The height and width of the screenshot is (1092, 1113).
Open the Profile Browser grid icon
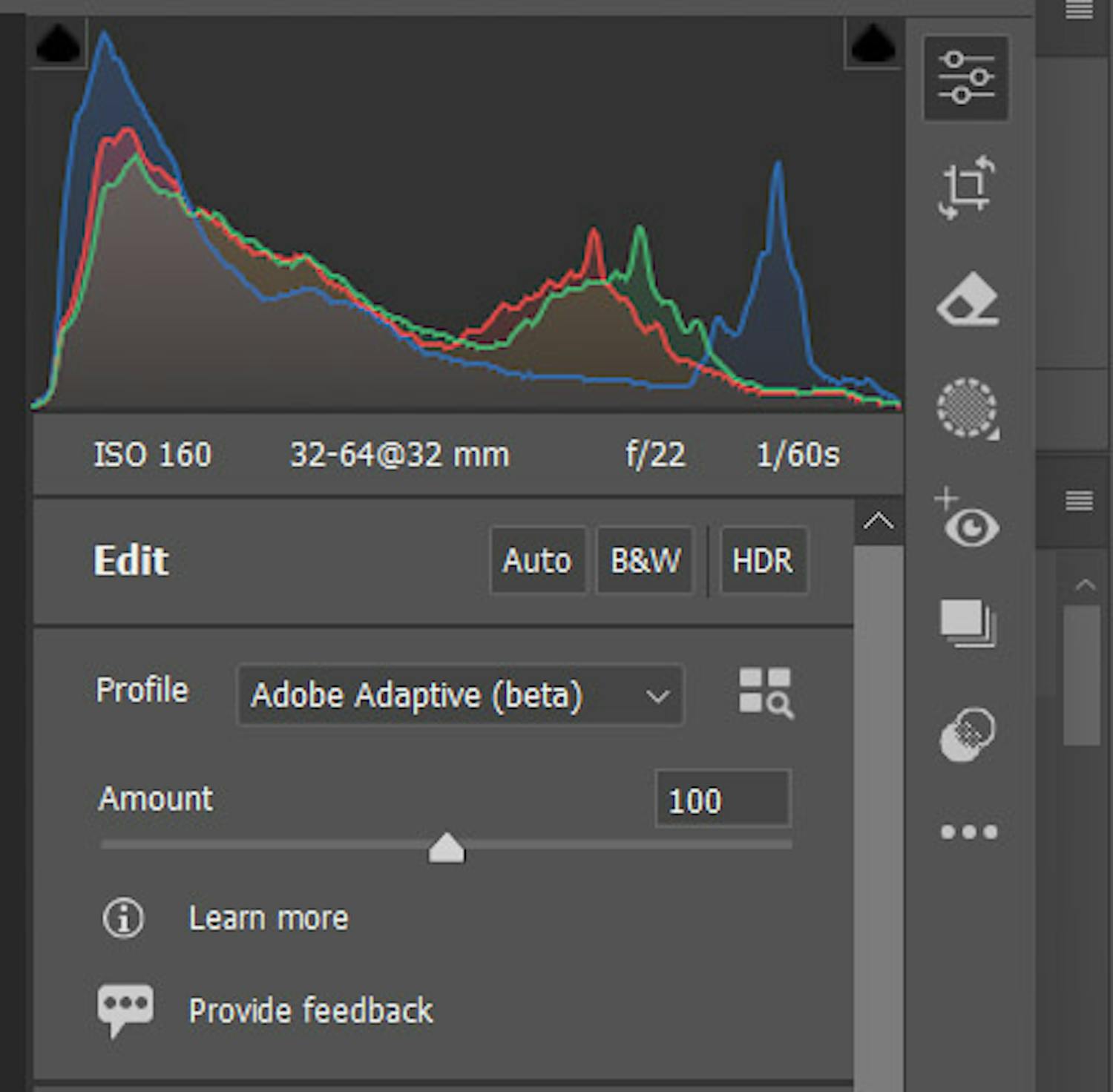tap(764, 695)
